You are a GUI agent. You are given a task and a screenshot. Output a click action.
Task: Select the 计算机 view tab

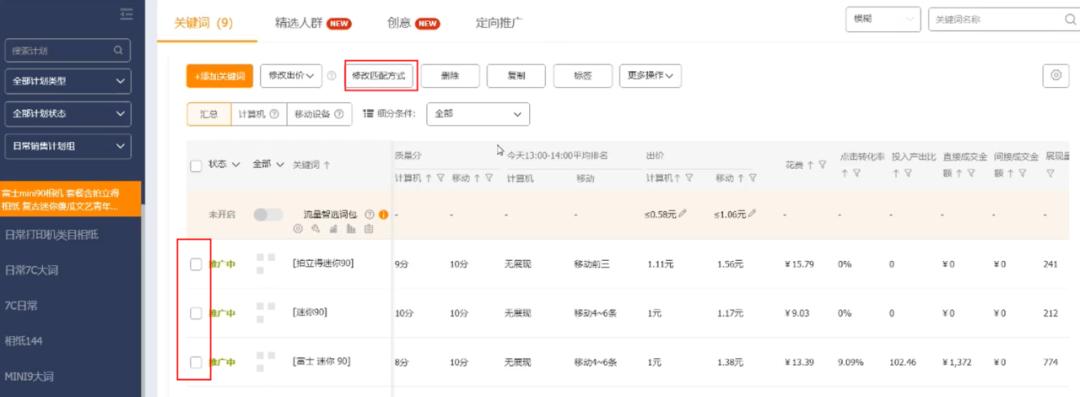pyautogui.click(x=258, y=114)
